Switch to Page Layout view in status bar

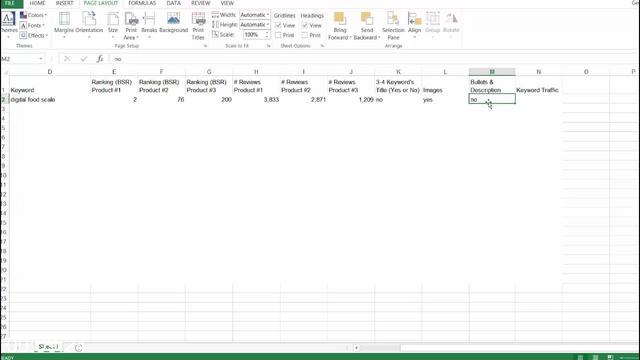pos(595,357)
